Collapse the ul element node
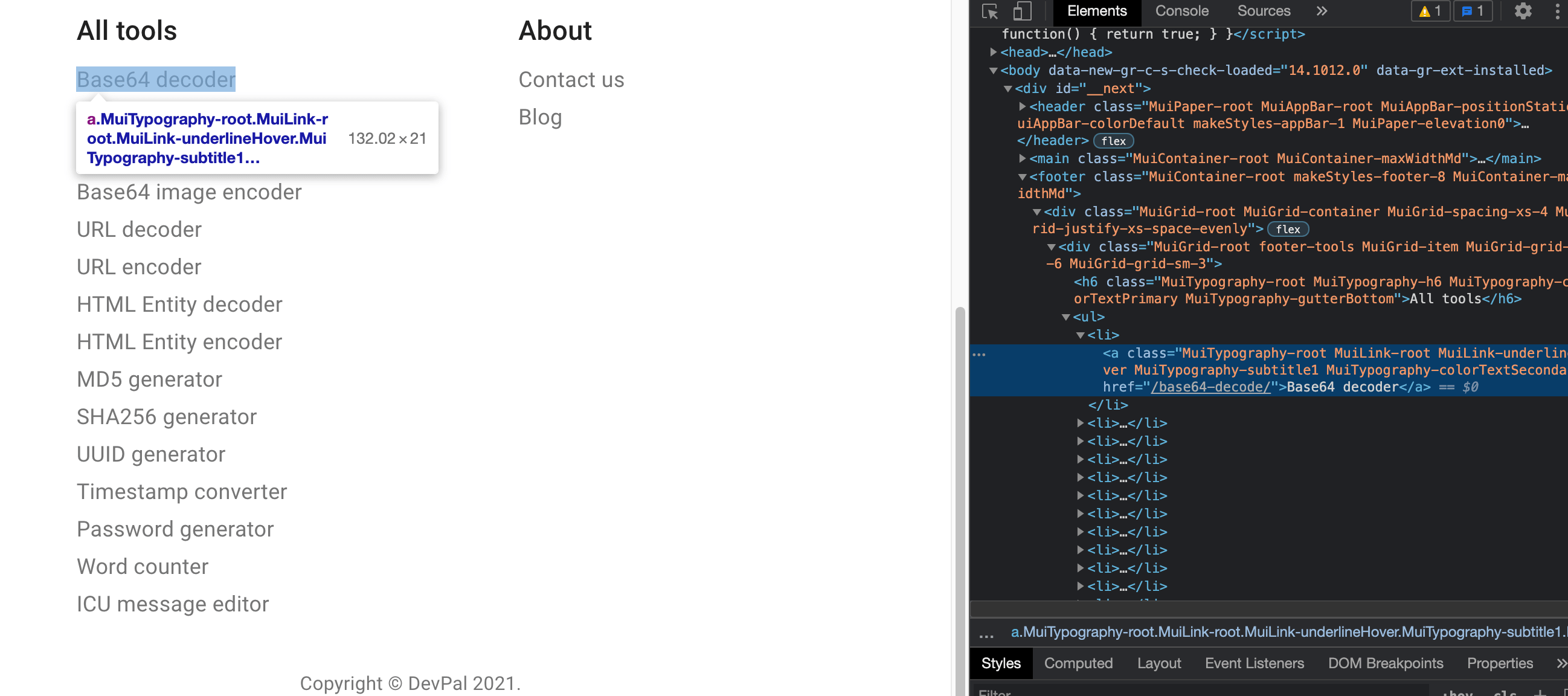This screenshot has height=696, width=1568. point(1066,317)
